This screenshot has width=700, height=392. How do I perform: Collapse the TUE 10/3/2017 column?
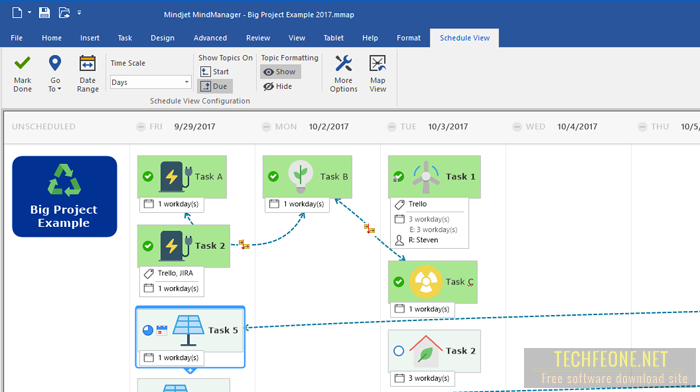pos(392,127)
